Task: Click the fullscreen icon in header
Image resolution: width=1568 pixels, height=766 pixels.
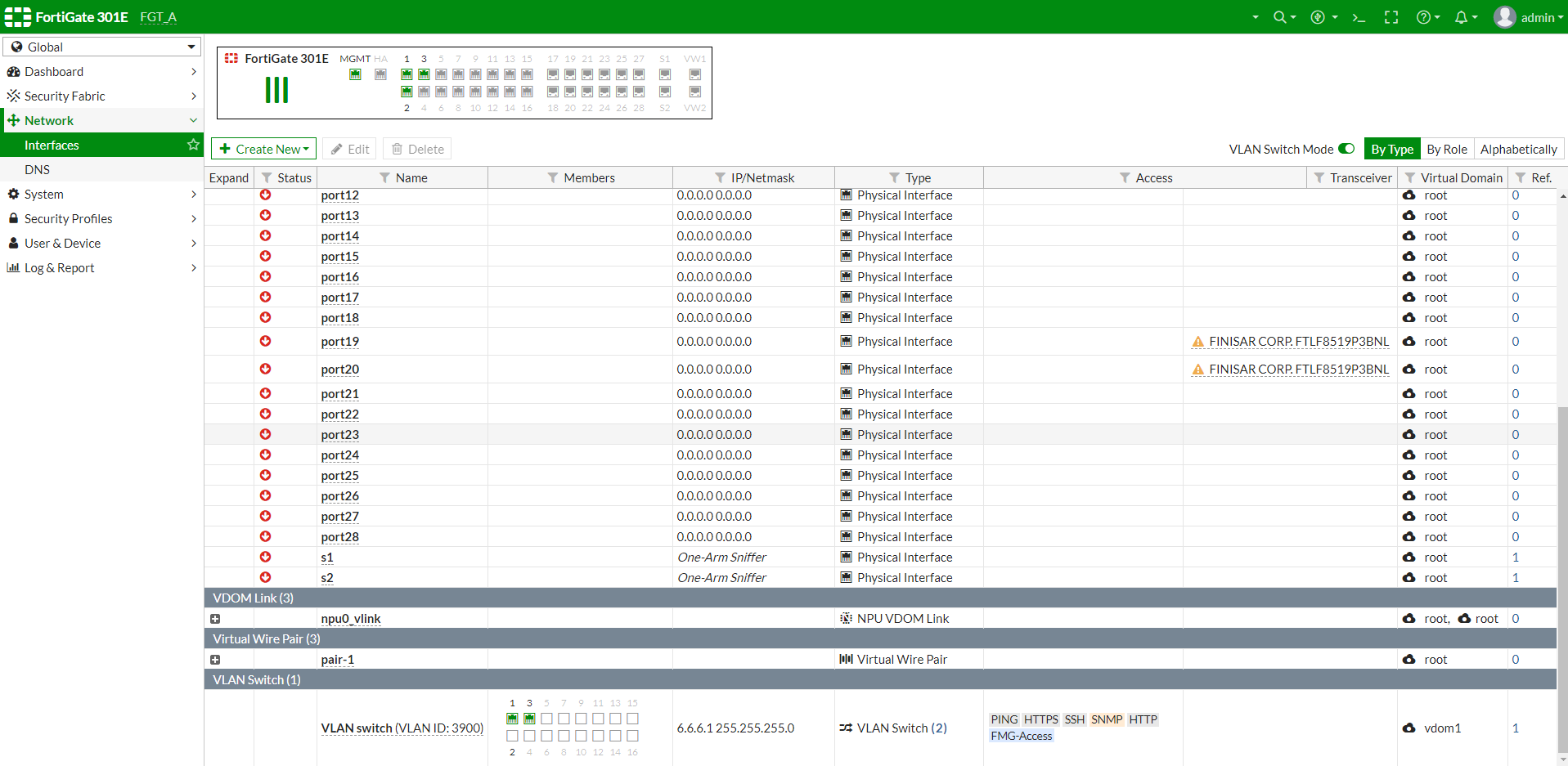Action: 1391,17
